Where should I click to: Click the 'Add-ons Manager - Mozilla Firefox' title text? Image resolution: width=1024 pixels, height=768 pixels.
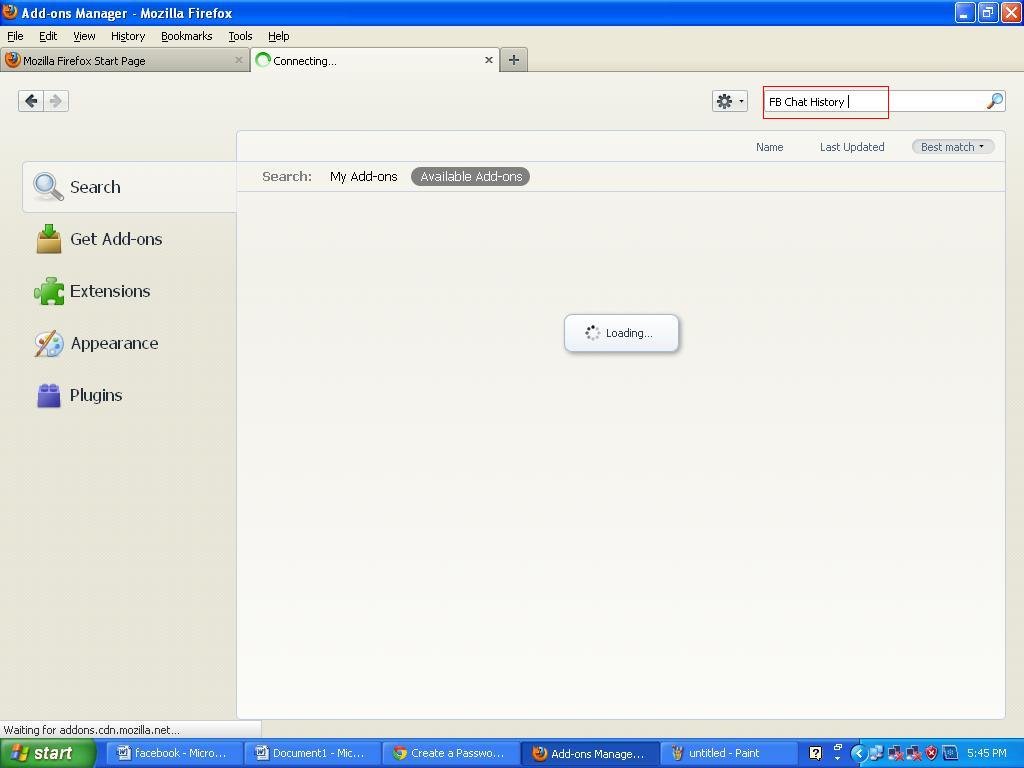click(x=127, y=13)
